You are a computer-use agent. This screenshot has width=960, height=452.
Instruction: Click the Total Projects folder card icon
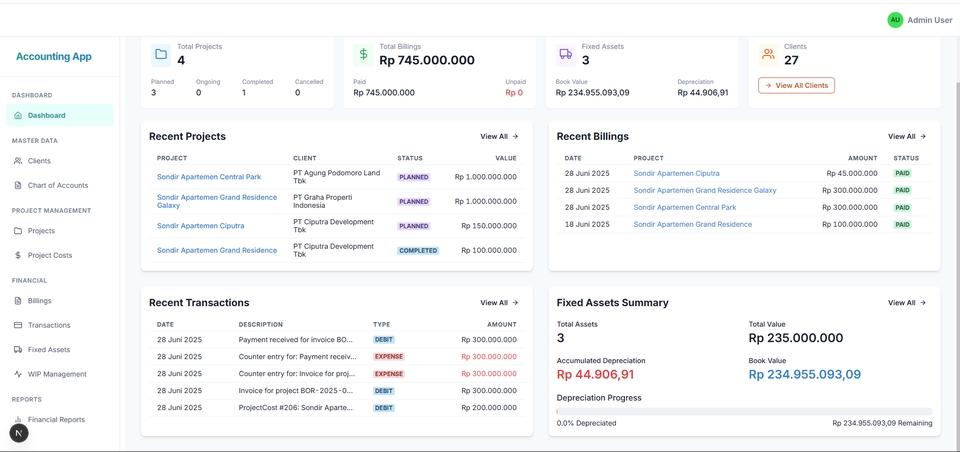point(161,54)
